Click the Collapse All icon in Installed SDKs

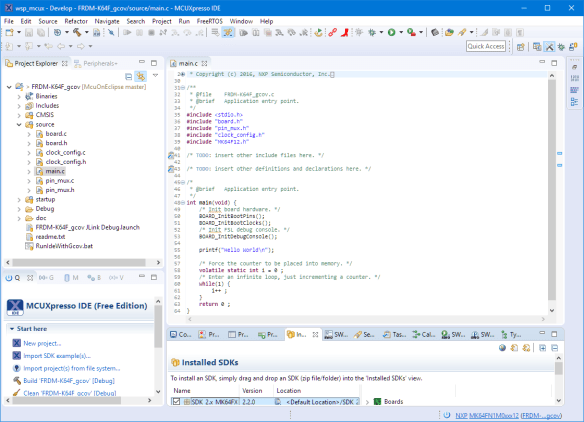point(555,348)
